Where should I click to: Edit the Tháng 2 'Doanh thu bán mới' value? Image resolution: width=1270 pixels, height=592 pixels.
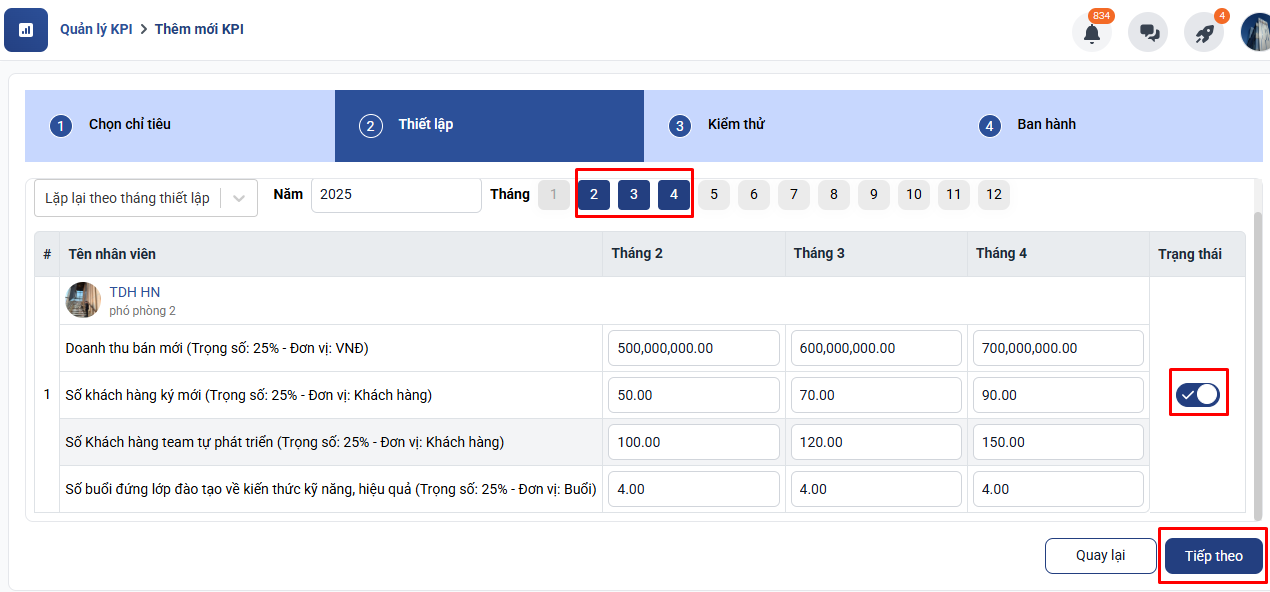693,348
